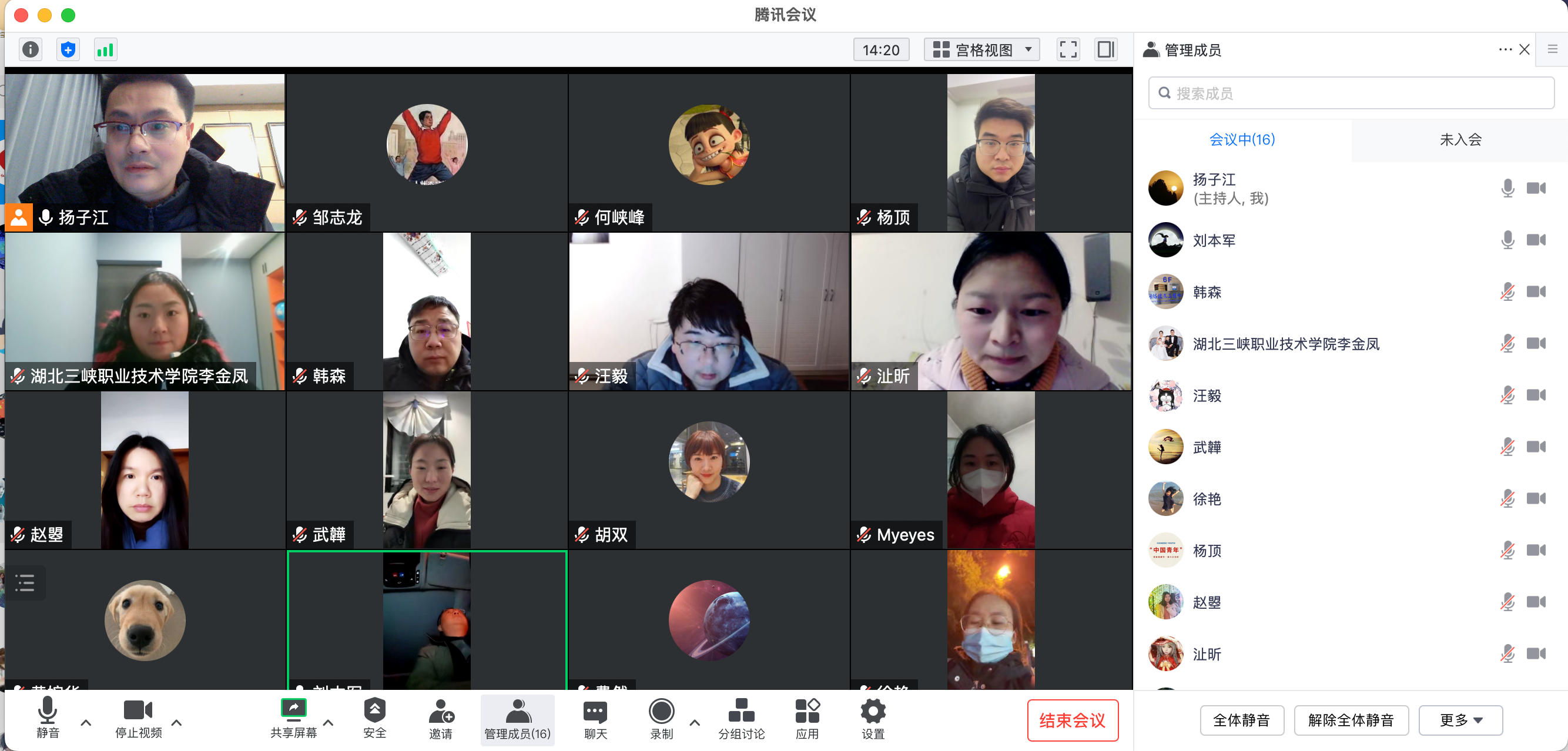Enter fullscreen mode
The image size is (1568, 751).
coord(1068,49)
